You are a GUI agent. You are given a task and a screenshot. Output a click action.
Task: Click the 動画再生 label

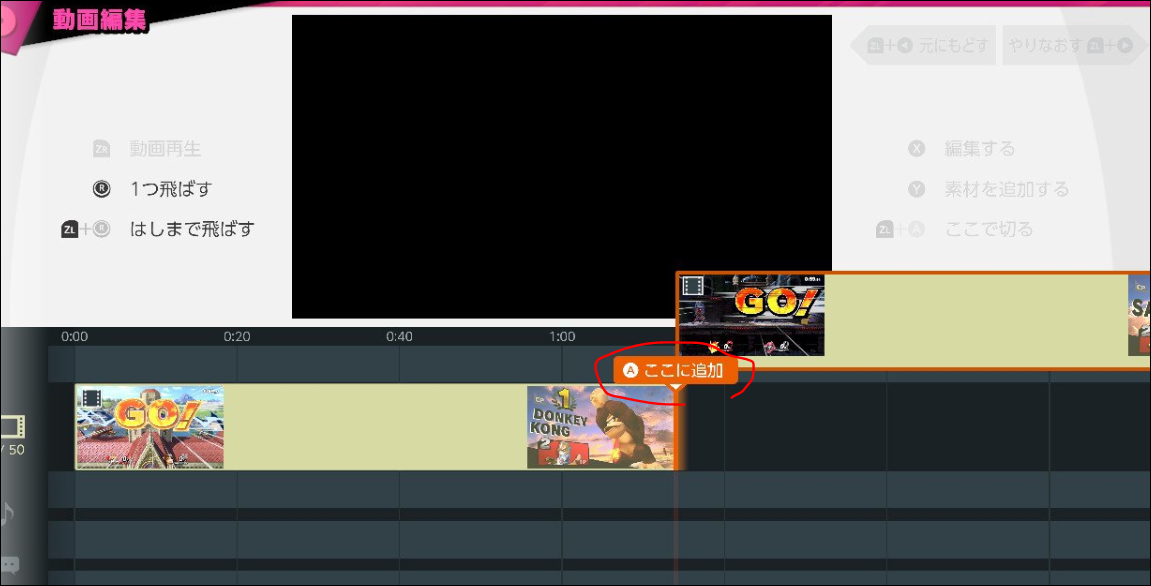(165, 149)
